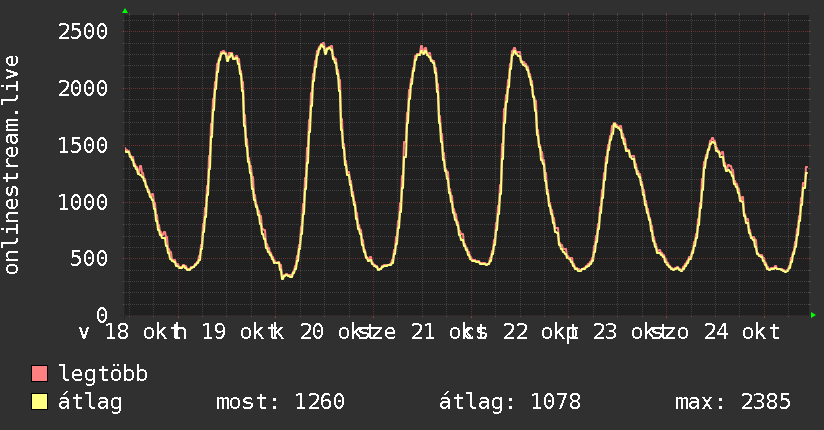Click the pink legtöbb legend swatch
This screenshot has height=430, width=824.
click(39, 373)
